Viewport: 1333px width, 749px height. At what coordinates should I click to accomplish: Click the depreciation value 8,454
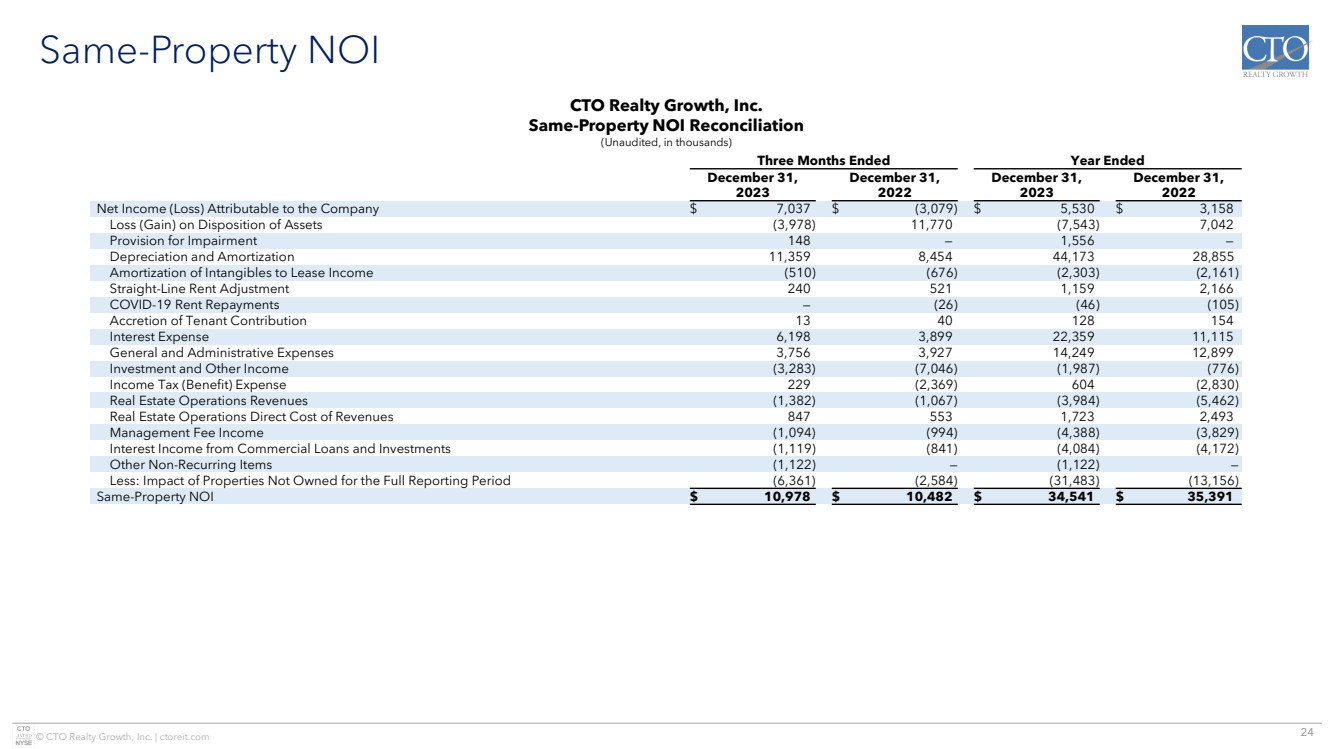(935, 257)
